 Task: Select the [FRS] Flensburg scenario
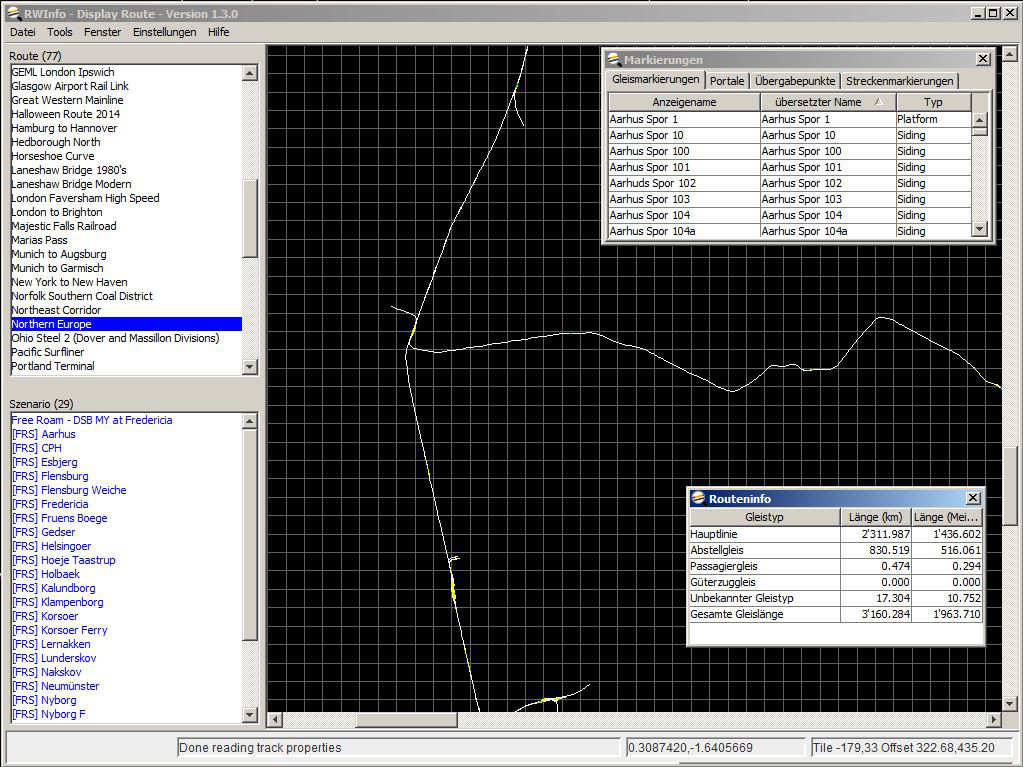(50, 476)
